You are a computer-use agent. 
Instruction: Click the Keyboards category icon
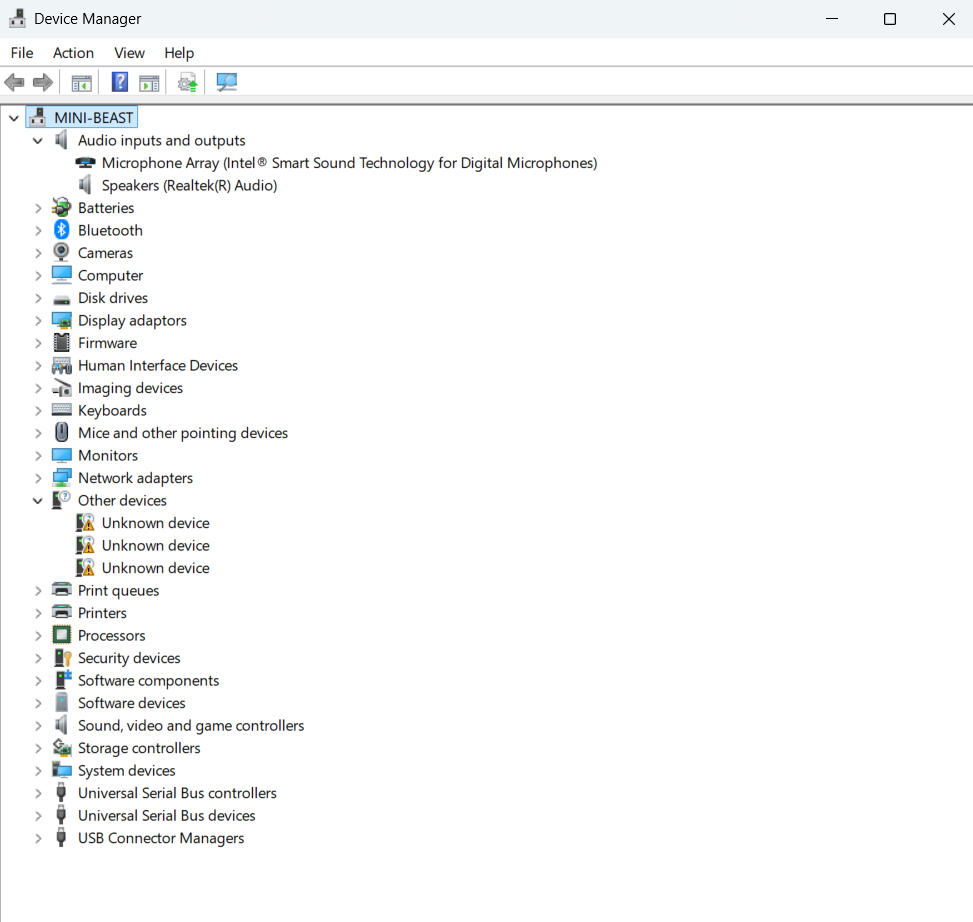61,410
